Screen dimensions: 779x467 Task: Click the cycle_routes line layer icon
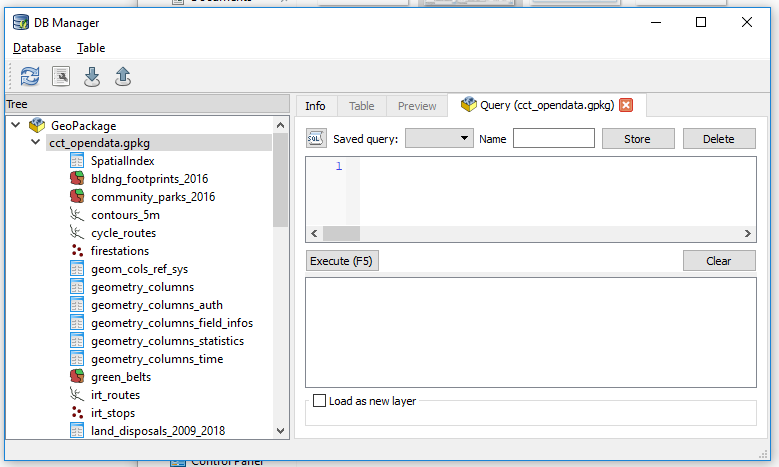click(77, 233)
